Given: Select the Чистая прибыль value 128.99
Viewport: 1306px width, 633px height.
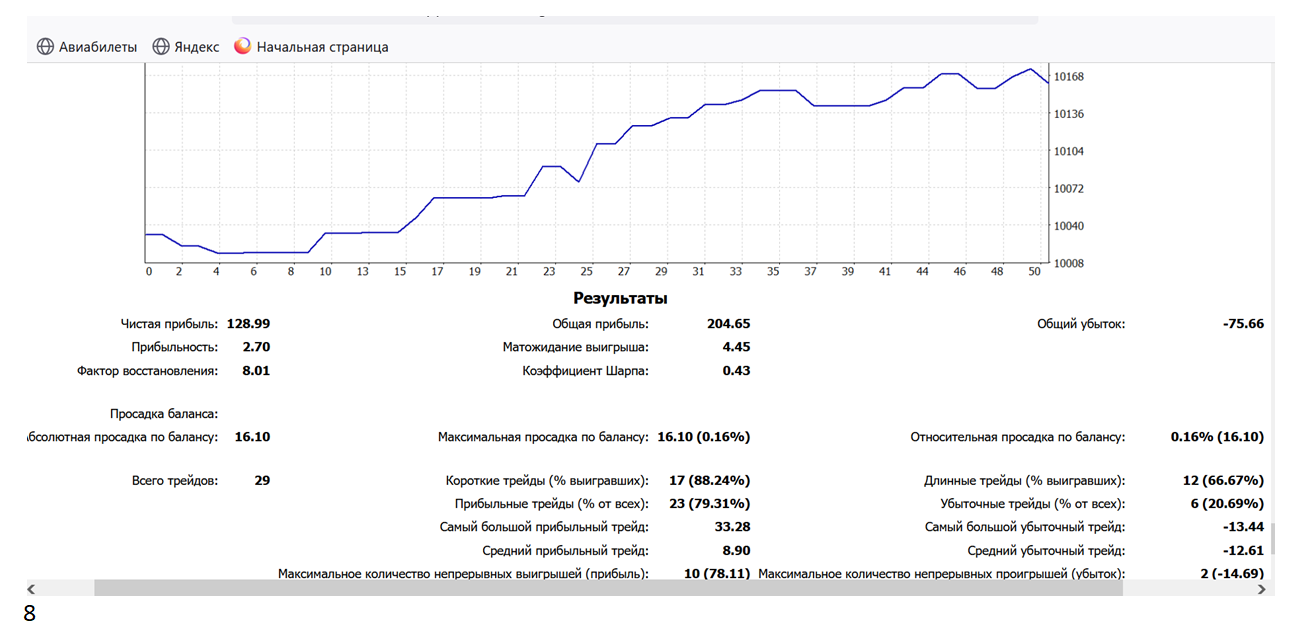Looking at the screenshot, I should pos(249,324).
